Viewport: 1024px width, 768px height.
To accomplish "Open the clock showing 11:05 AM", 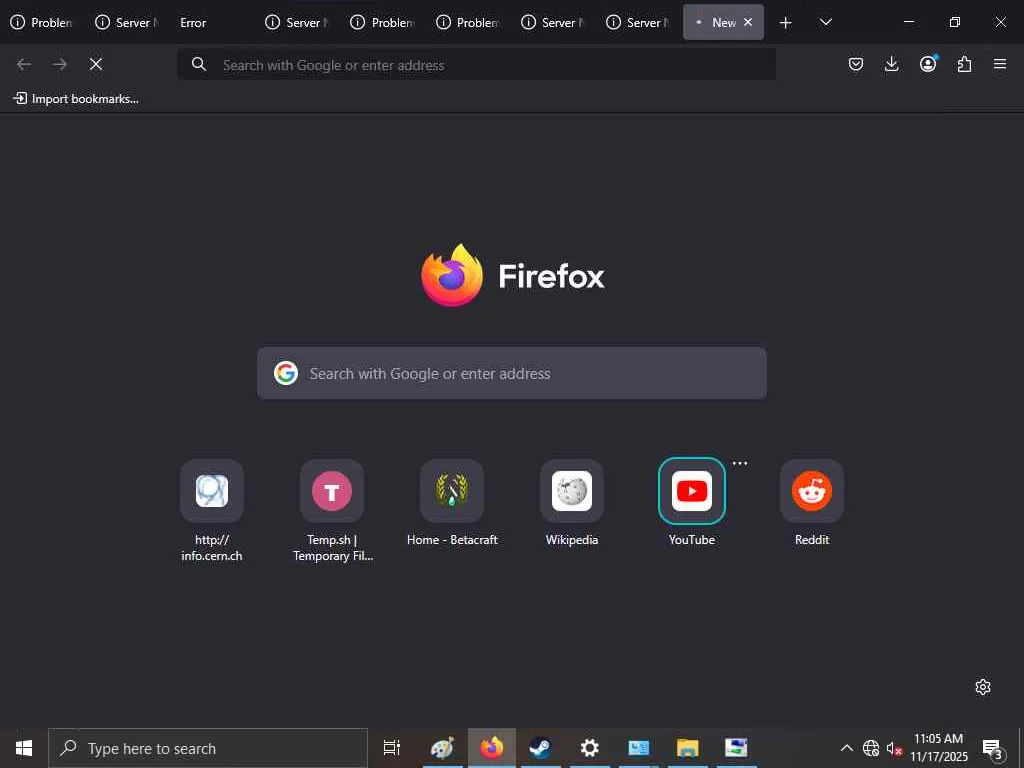I will (x=938, y=748).
